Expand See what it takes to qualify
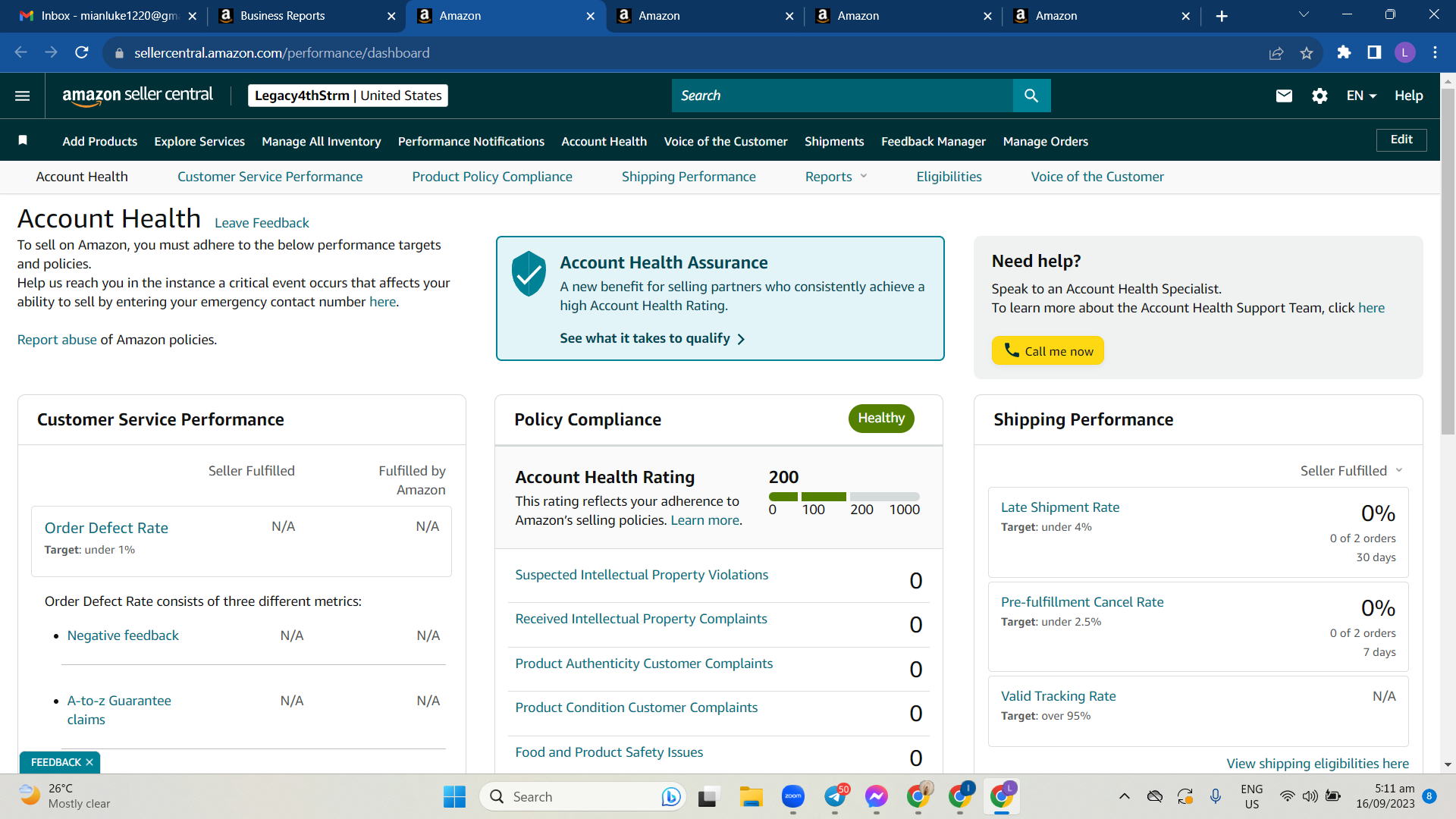Image resolution: width=1456 pixels, height=819 pixels. click(652, 338)
